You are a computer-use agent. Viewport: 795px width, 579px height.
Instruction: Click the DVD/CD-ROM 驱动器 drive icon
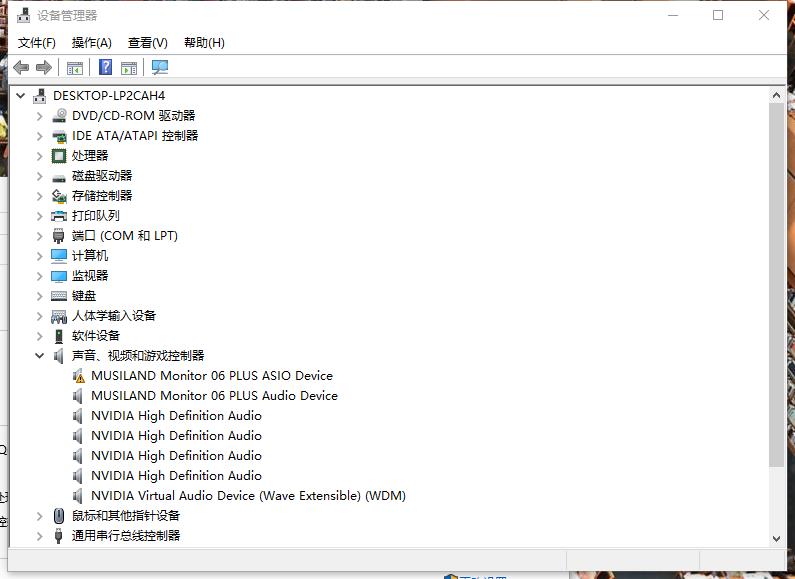tap(60, 116)
